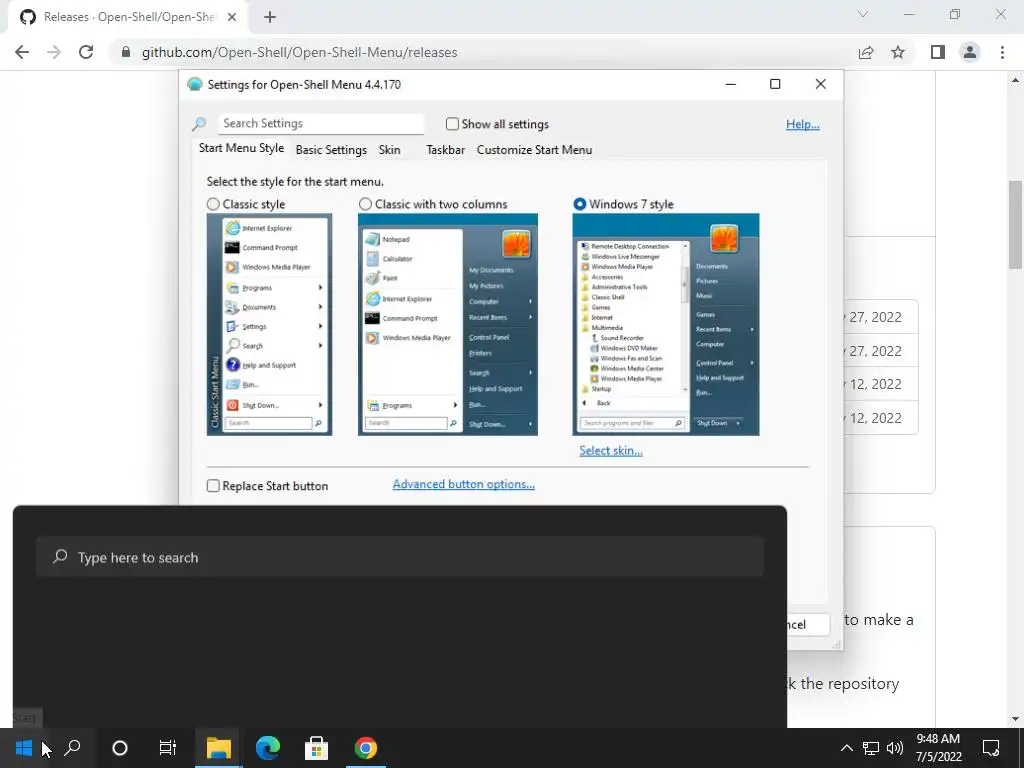Show hidden tray icons chevron
1024x768 pixels.
846,748
